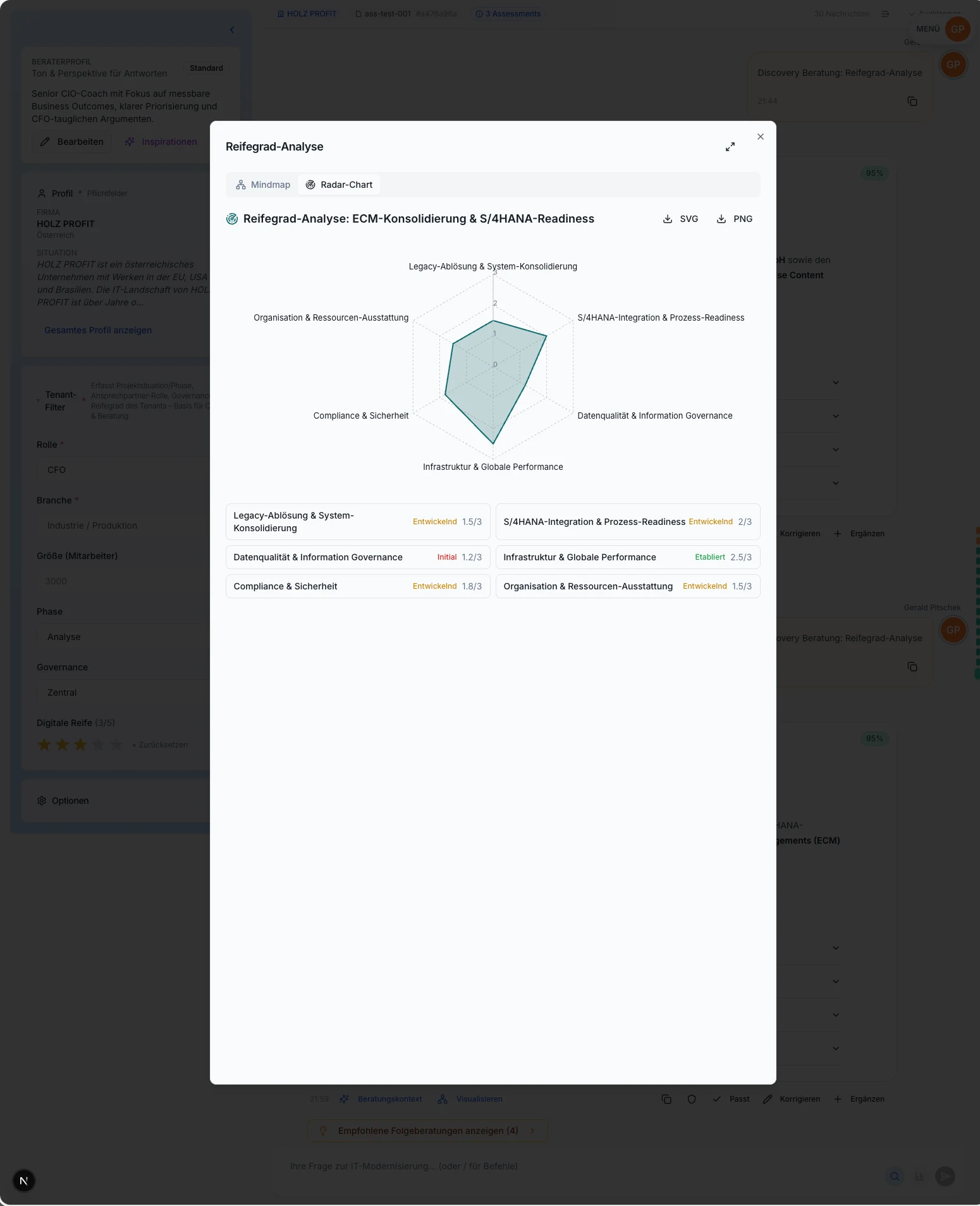Set Digitale Reife to five stars
Viewport: 980px width, 1206px height.
116,744
